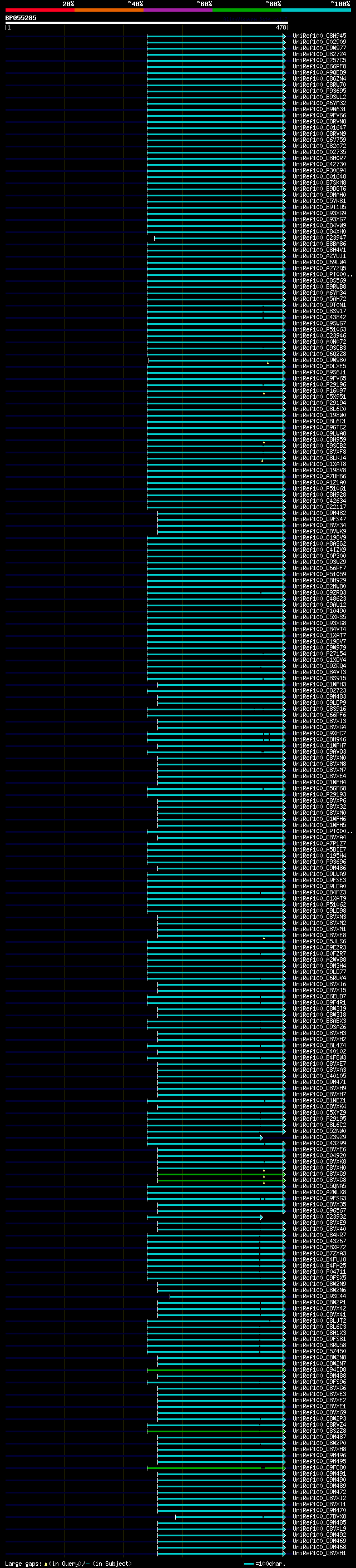Viewport: 356px width, 1568px height.
Task: Select the UniRef100_B9EZR3 label
Action: (x=319, y=948)
